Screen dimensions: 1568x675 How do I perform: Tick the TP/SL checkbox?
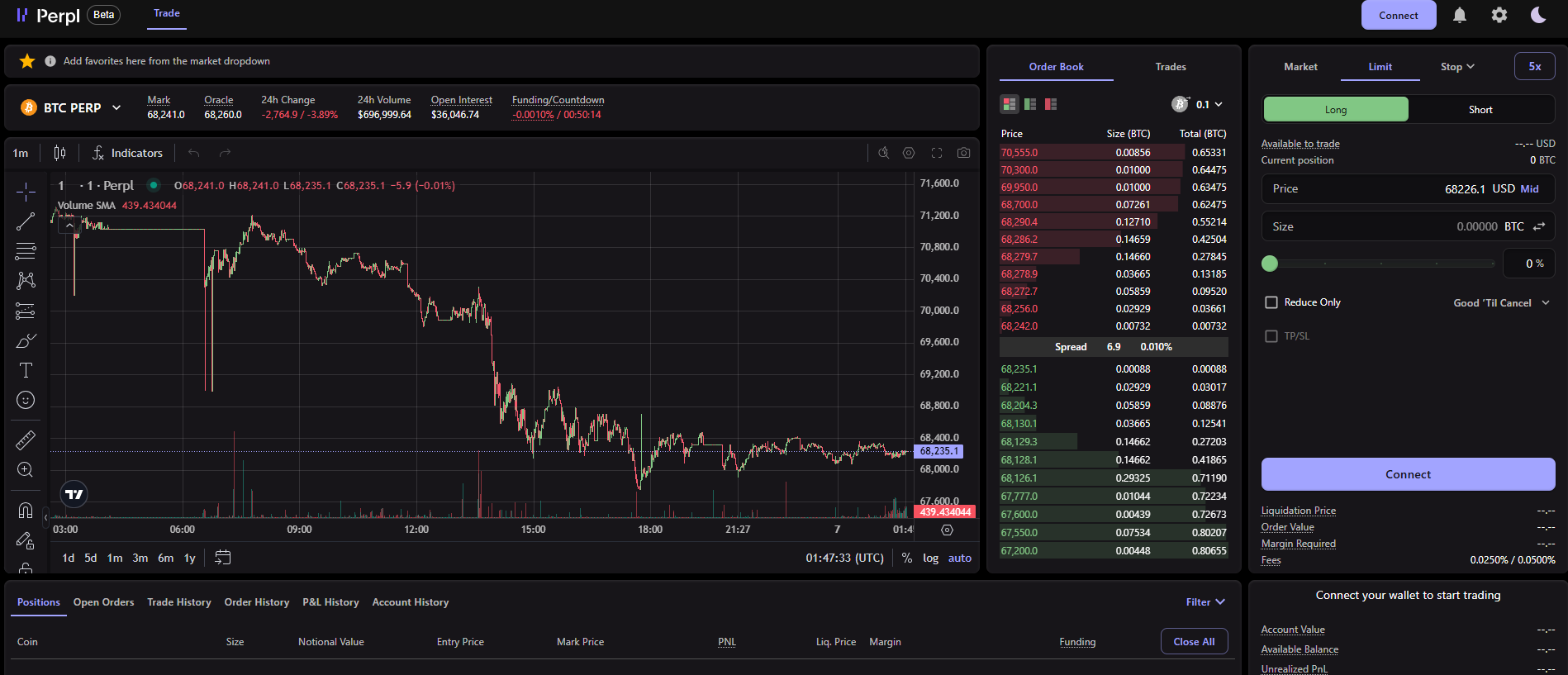point(1271,336)
